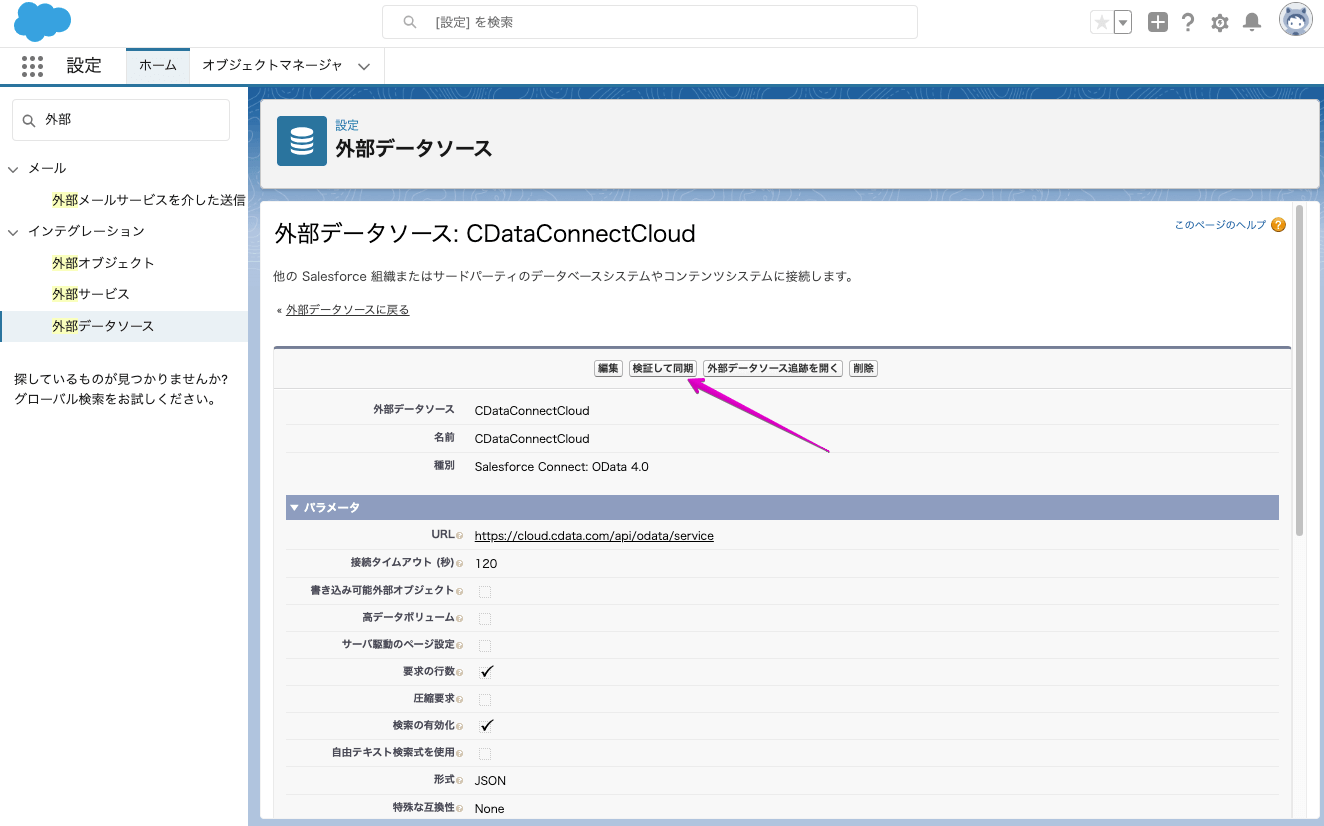
Task: Click the 形式 value JSON
Action: [x=490, y=781]
